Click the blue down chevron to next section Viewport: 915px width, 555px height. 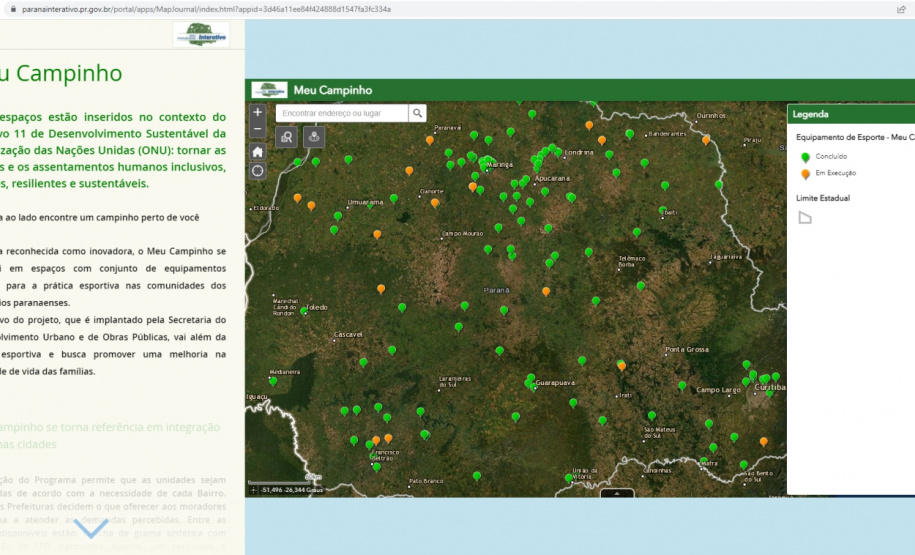[92, 528]
